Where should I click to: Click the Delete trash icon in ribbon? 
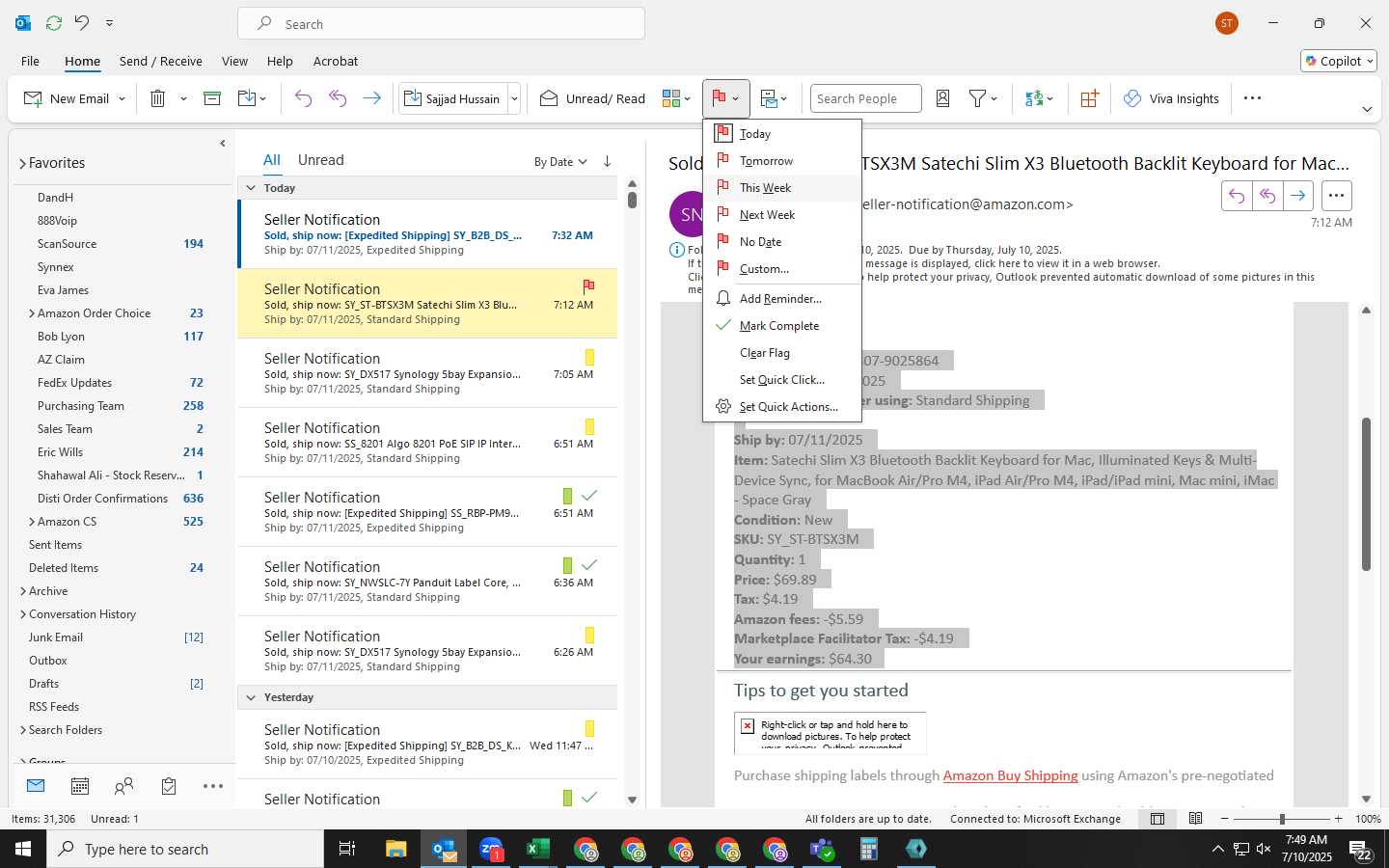[x=158, y=98]
